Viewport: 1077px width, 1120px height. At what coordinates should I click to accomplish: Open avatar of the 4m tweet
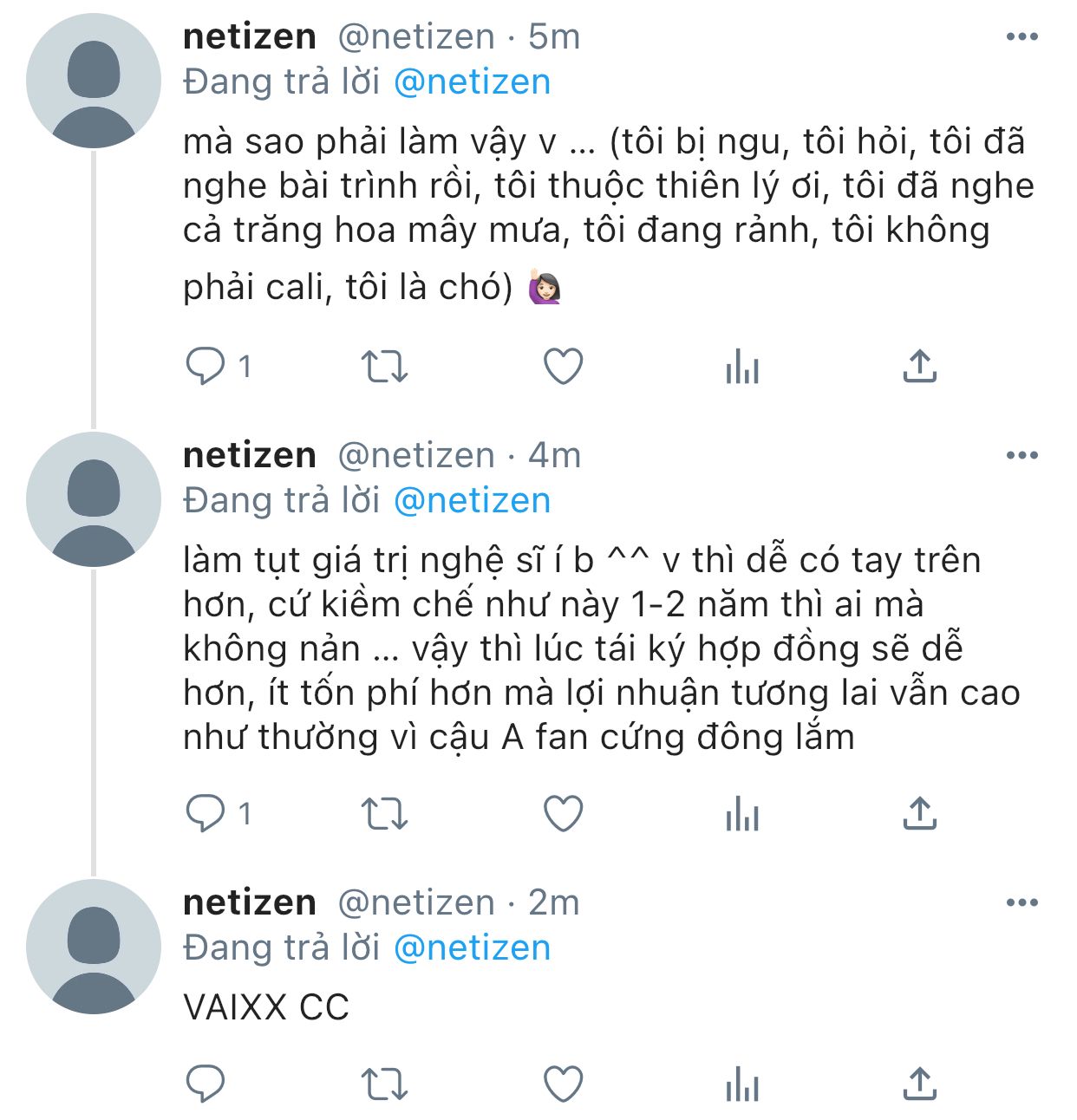tap(94, 500)
